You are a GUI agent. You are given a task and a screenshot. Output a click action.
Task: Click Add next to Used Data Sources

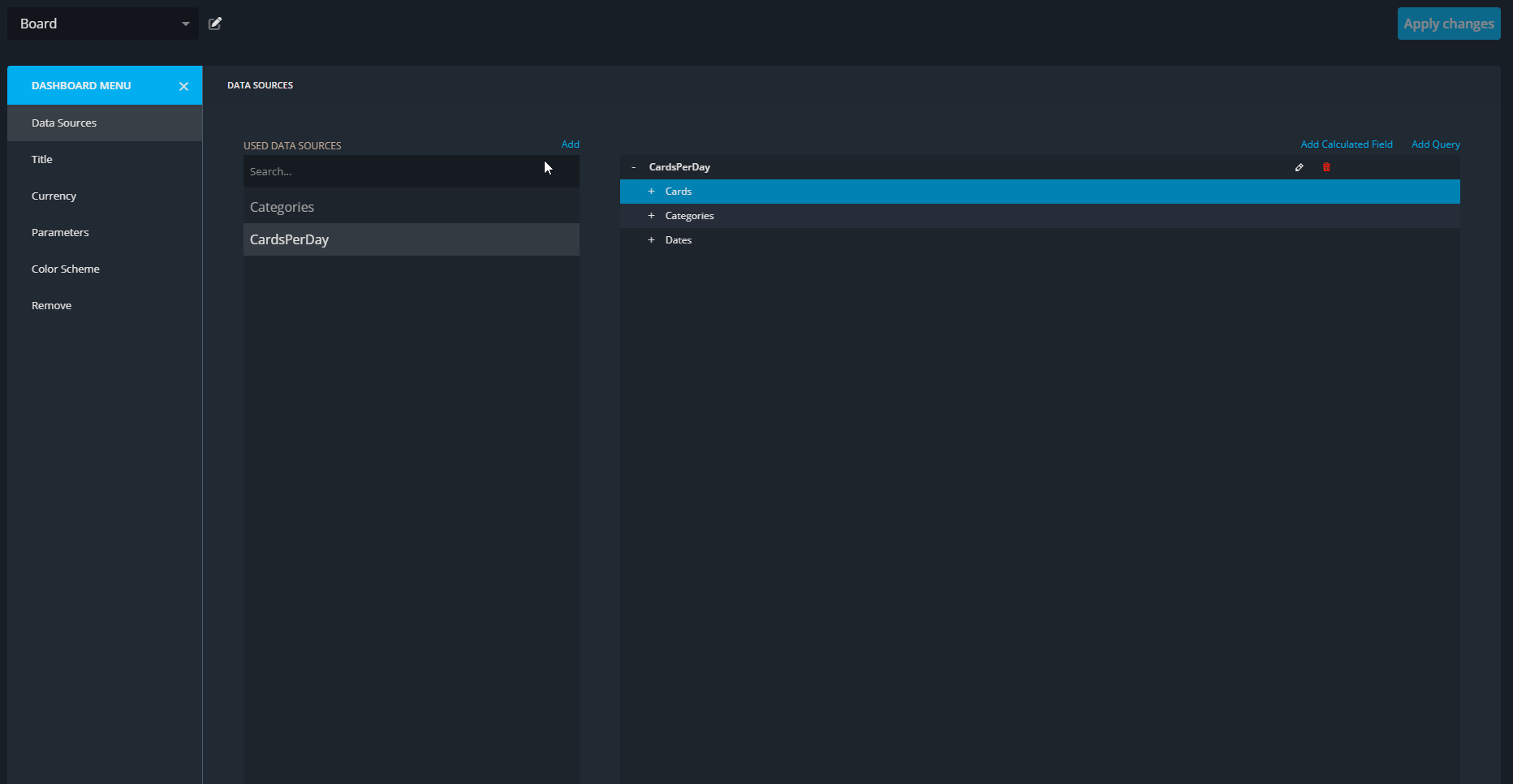(x=571, y=144)
